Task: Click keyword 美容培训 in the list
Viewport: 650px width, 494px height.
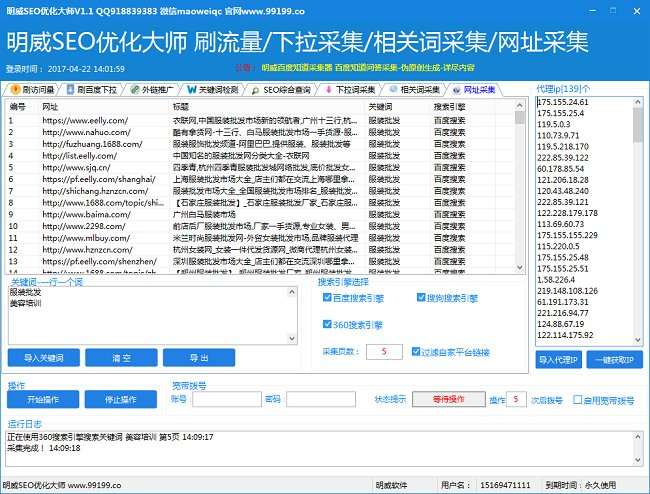Action: (25, 303)
